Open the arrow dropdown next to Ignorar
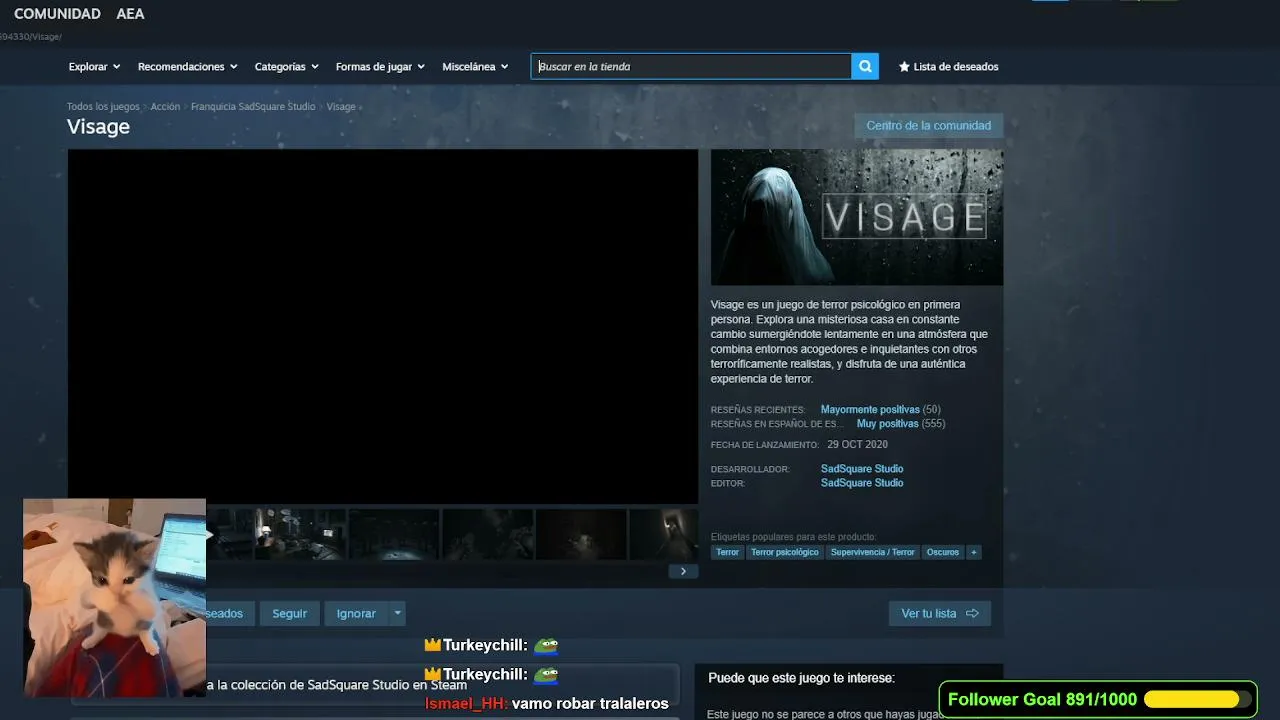The height and width of the screenshot is (720, 1280). coord(398,613)
